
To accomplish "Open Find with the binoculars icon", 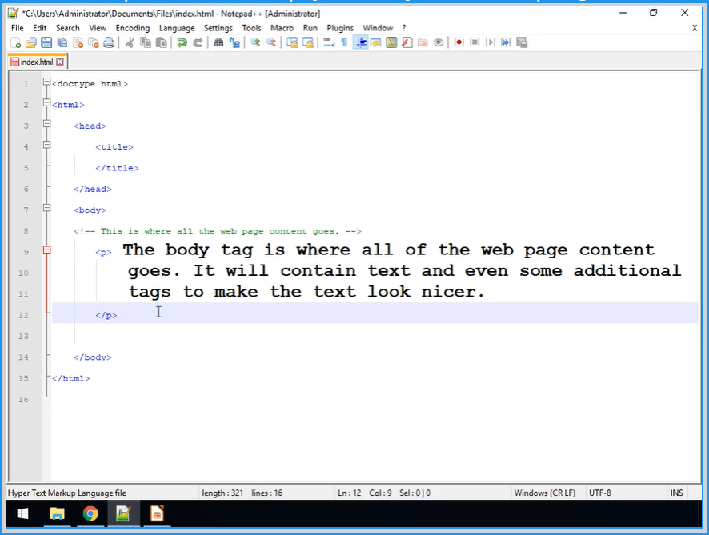I will [x=218, y=43].
